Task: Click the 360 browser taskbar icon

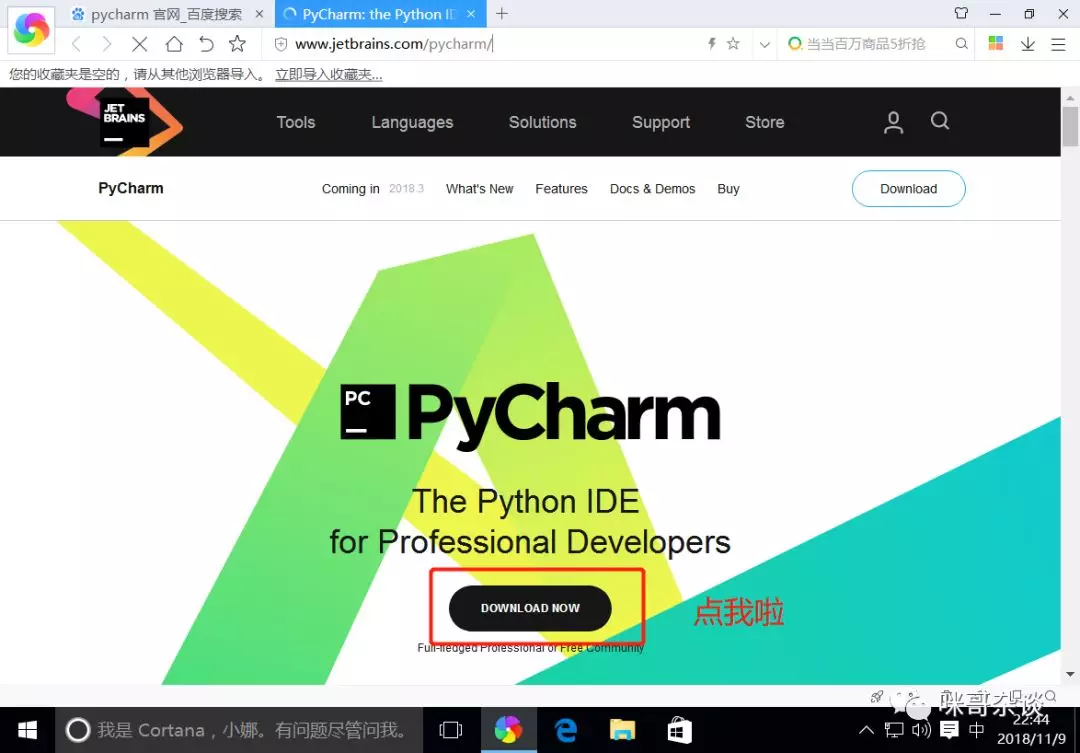Action: click(x=508, y=730)
